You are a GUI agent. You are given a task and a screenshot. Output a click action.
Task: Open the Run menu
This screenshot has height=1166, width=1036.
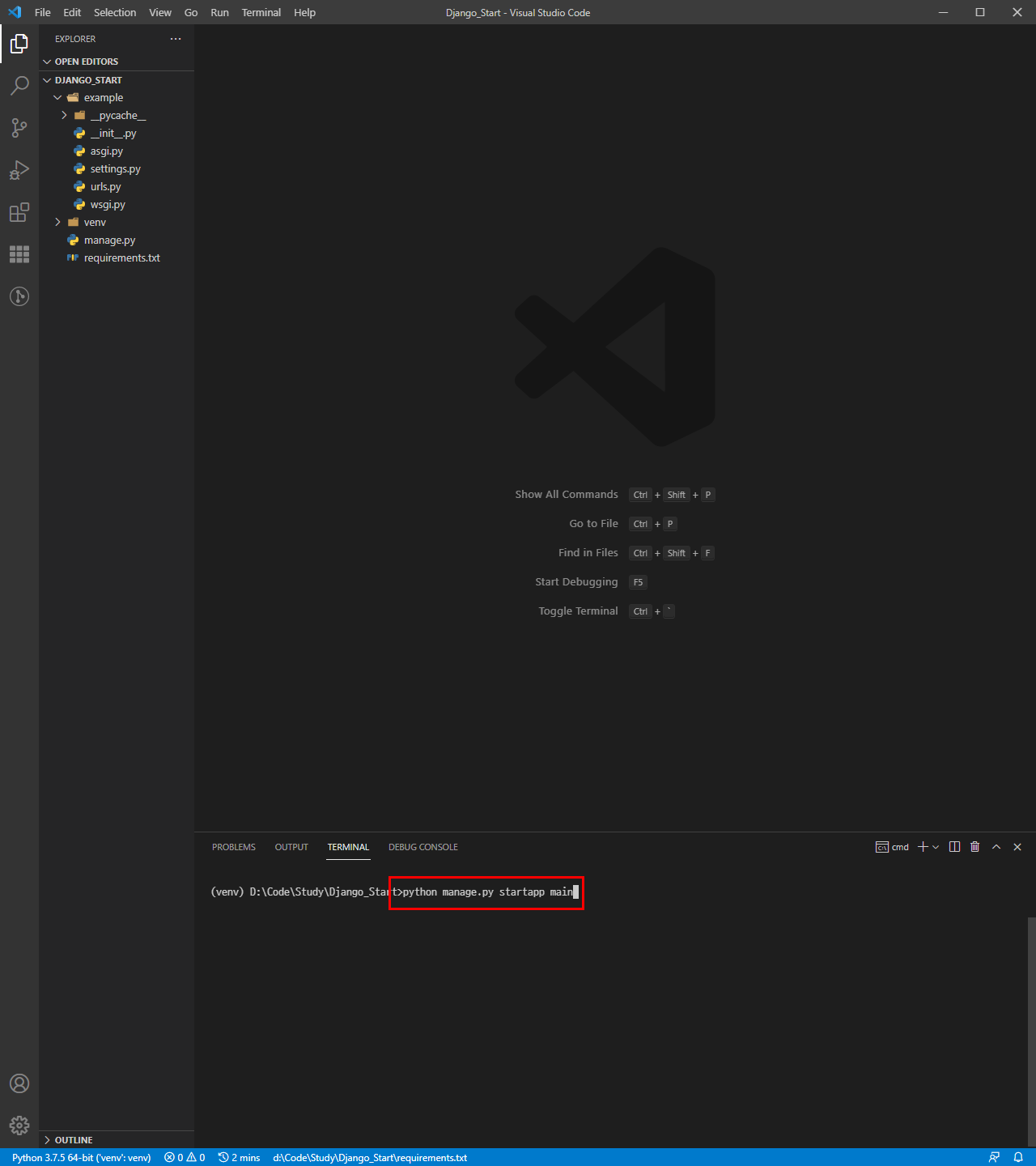[x=219, y=12]
